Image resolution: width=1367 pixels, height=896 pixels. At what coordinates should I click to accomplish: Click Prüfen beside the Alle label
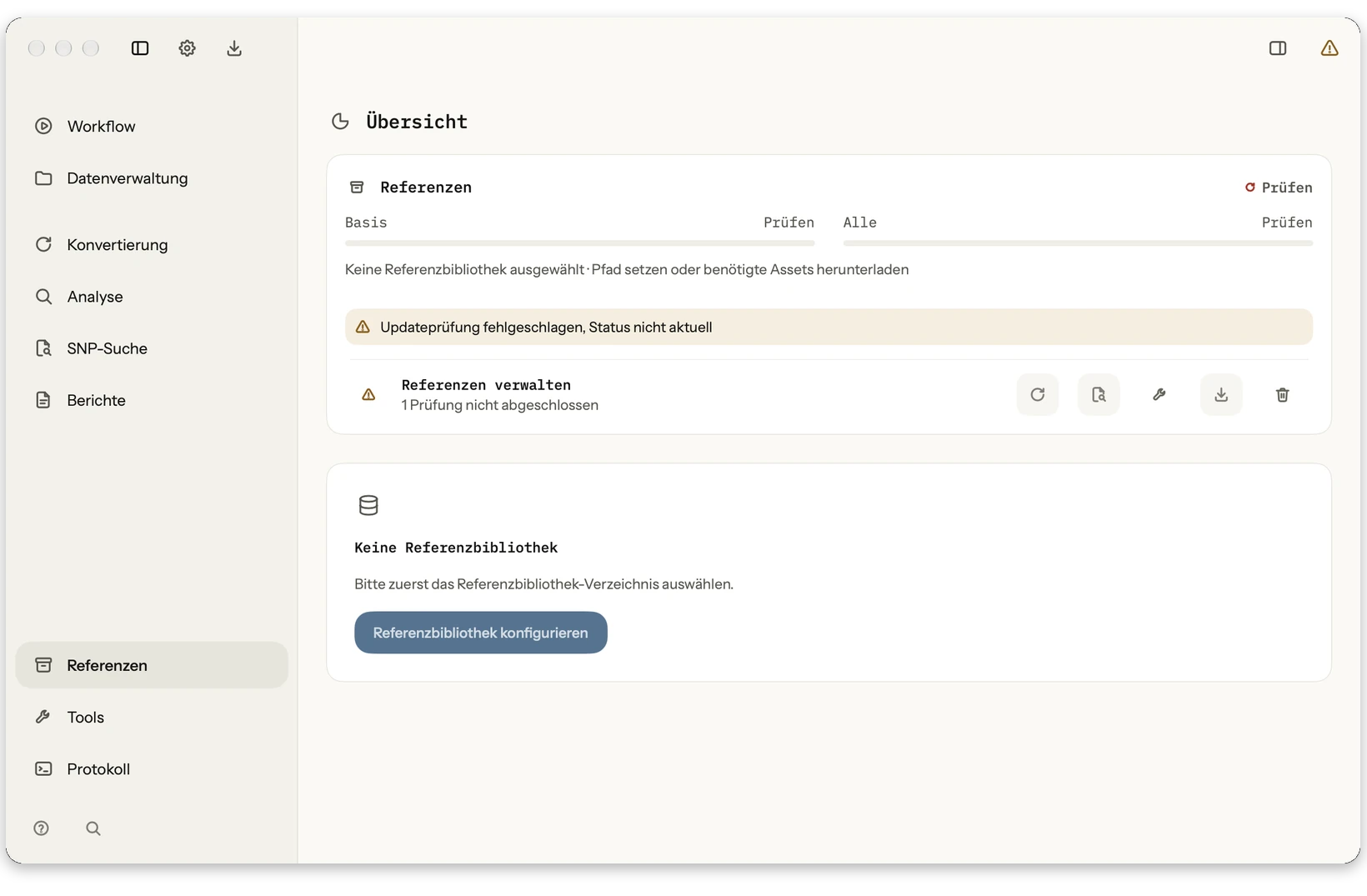click(x=1287, y=223)
